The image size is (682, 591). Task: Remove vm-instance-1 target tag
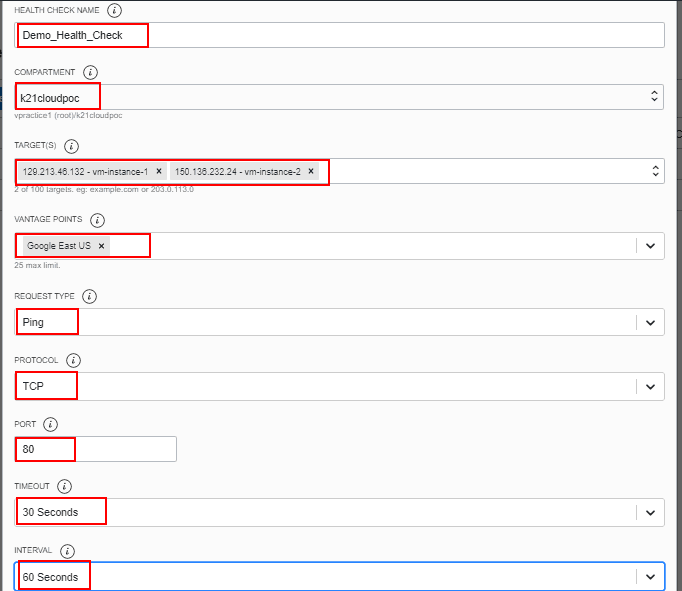(158, 171)
